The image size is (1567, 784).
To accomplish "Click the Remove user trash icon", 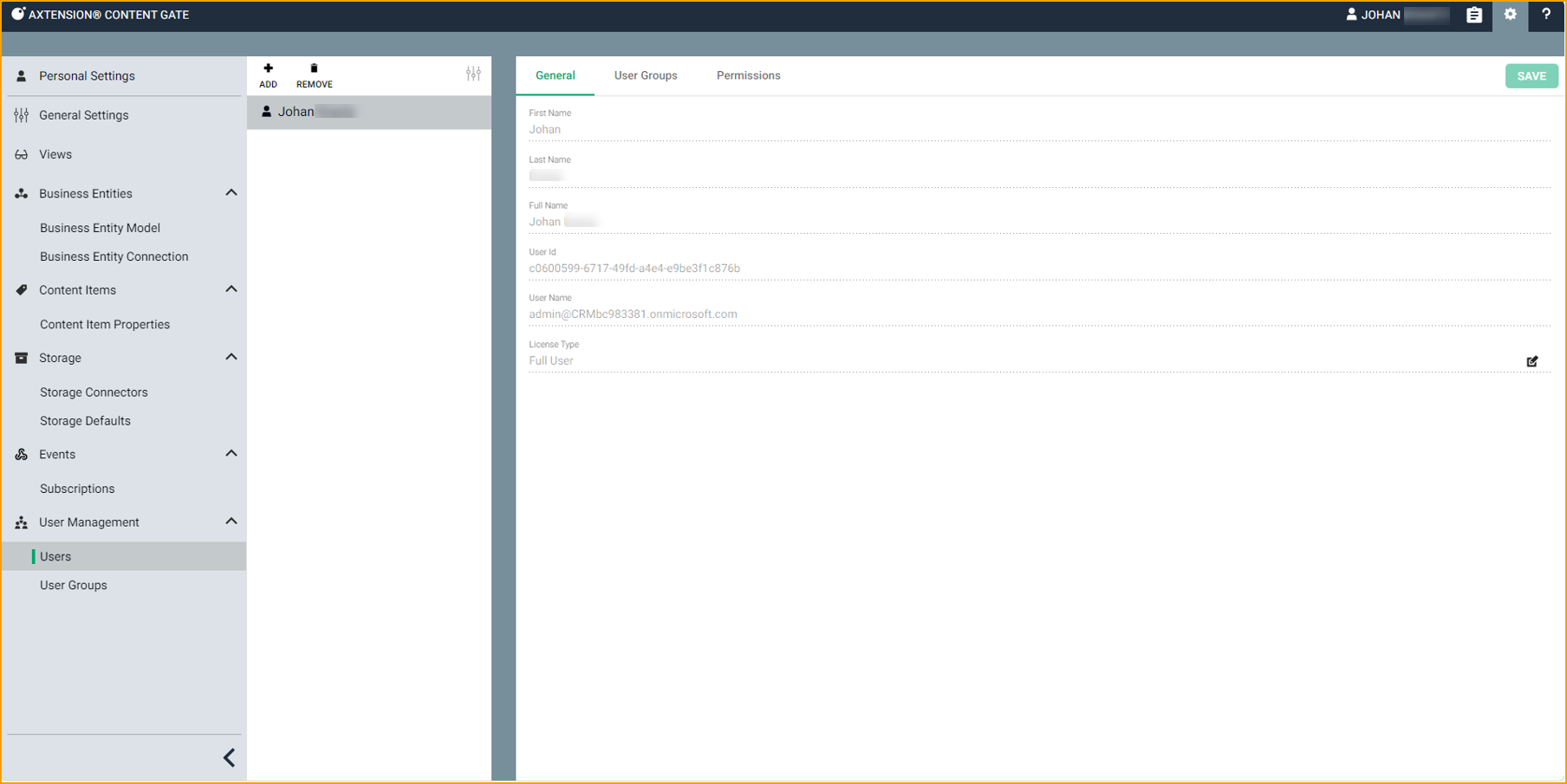I will (314, 69).
